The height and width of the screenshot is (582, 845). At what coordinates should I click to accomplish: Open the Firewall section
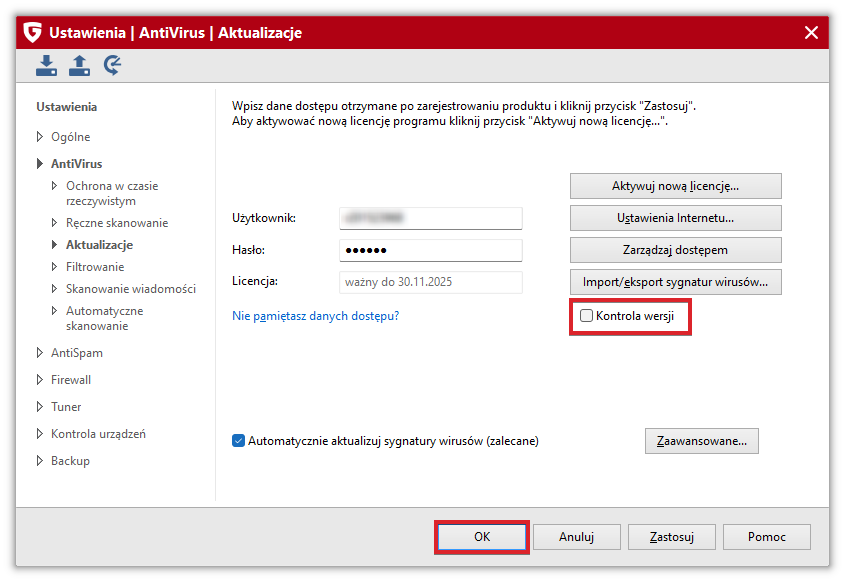(71, 380)
